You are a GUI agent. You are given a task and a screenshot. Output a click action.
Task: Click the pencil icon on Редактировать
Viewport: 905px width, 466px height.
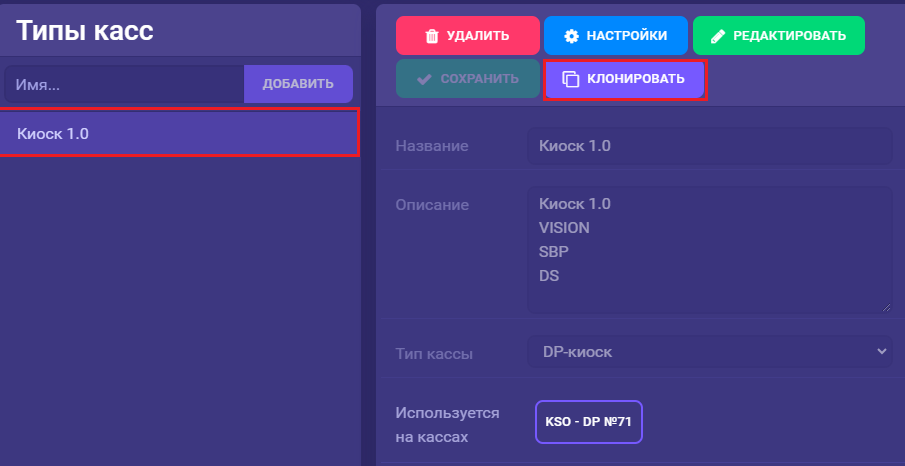pyautogui.click(x=718, y=36)
